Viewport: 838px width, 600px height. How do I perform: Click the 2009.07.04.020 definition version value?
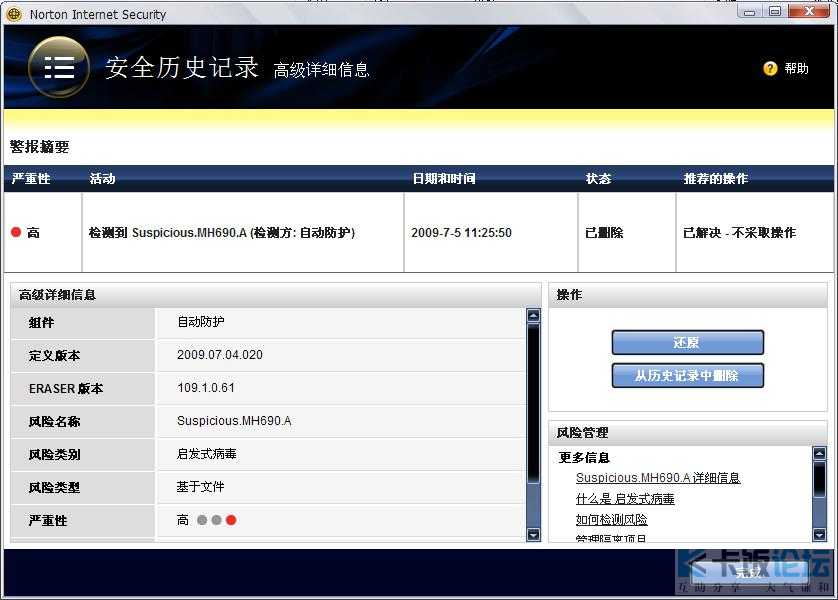220,355
